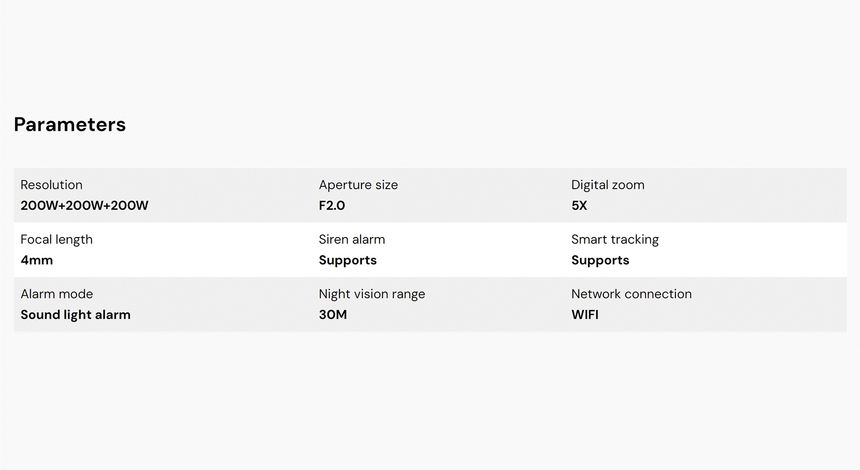The width and height of the screenshot is (860, 470).
Task: Select the Digital zoom label
Action: click(608, 185)
